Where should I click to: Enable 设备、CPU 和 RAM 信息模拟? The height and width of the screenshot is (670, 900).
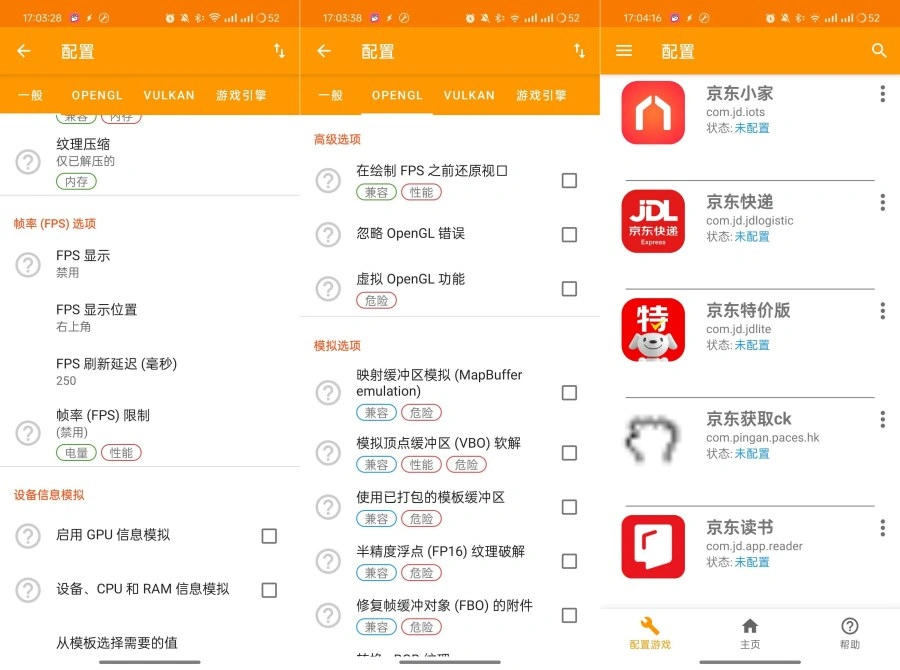click(268, 590)
